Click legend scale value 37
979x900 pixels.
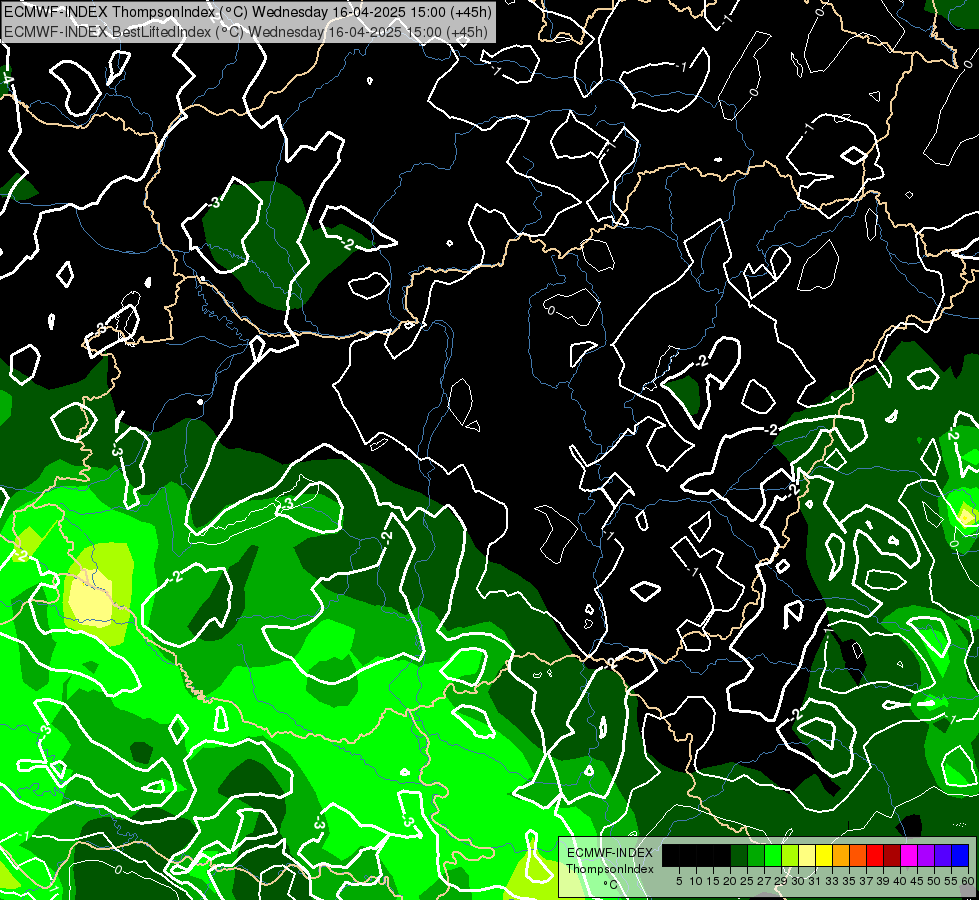pyautogui.click(x=866, y=881)
